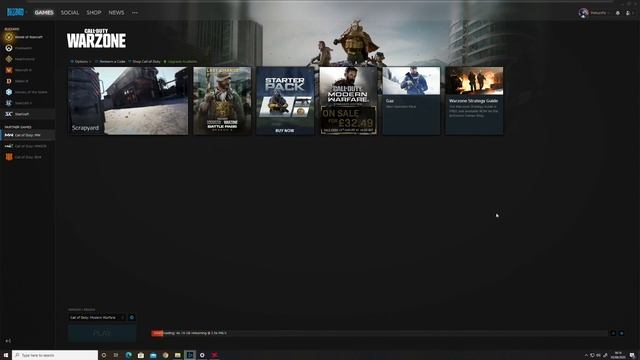Open the Blizzard logo menu
The width and height of the screenshot is (640, 360).
click(x=16, y=12)
